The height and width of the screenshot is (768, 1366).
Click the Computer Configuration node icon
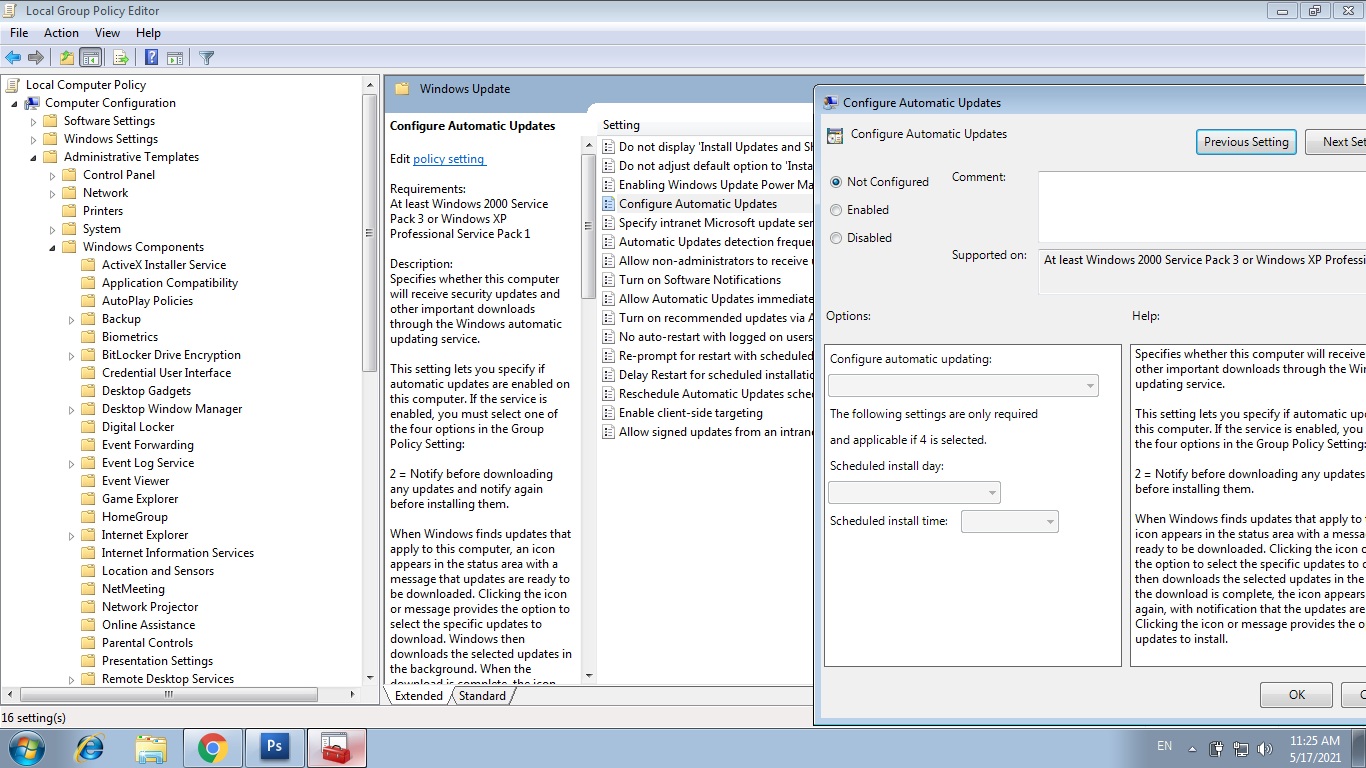pos(33,103)
